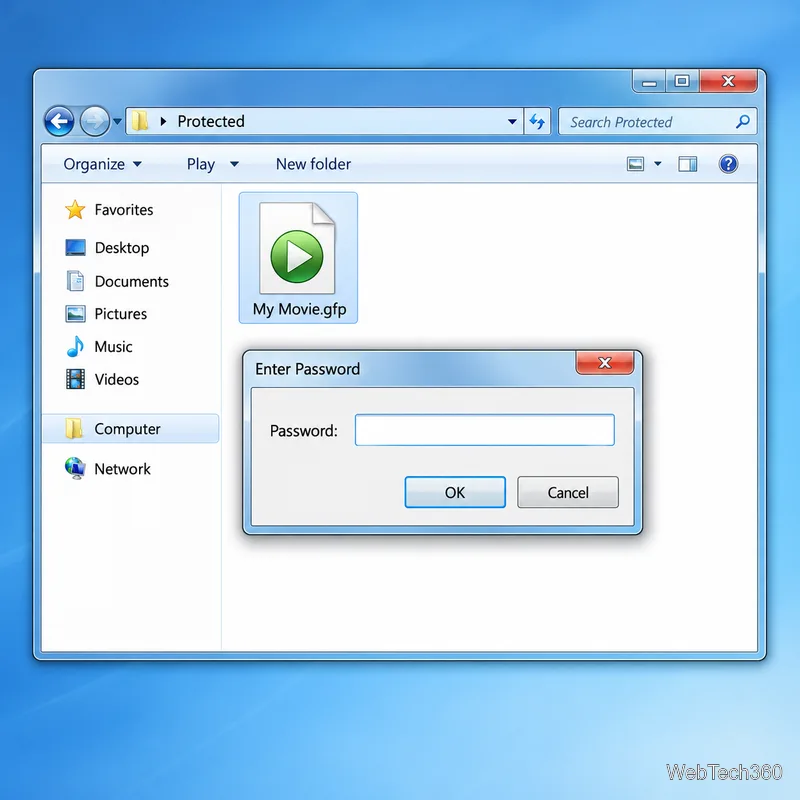Minimize the Protected explorer window
The width and height of the screenshot is (800, 800).
649,82
